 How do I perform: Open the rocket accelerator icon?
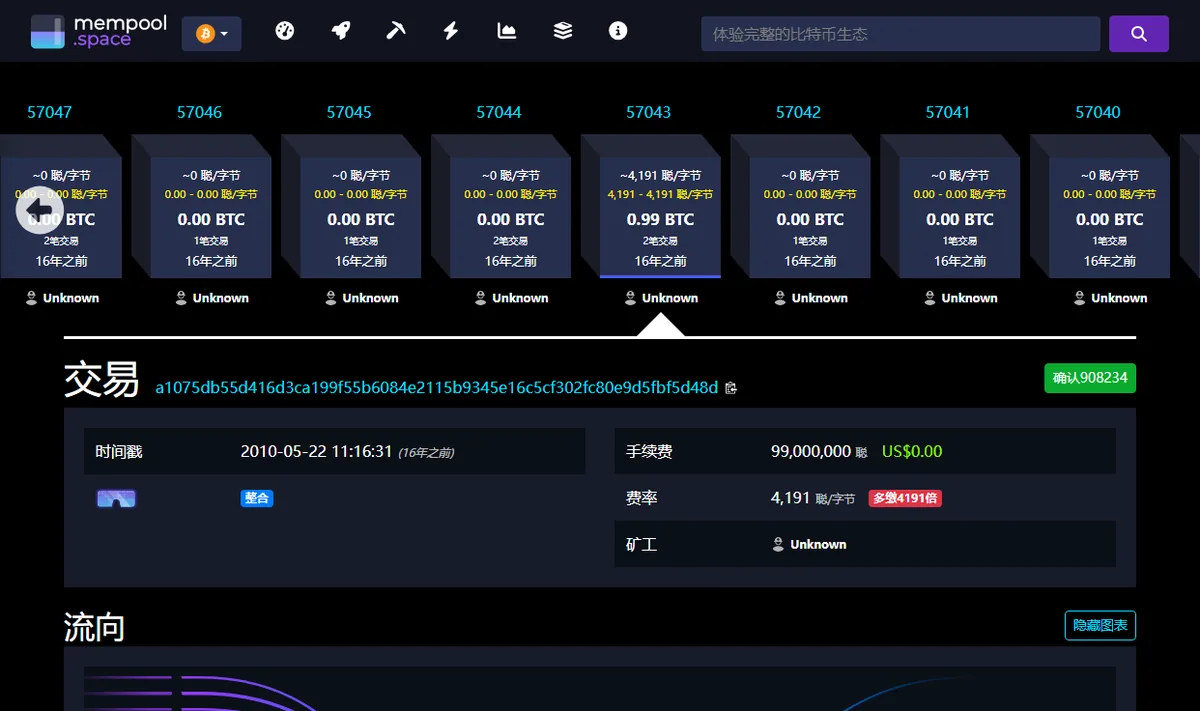click(x=341, y=31)
